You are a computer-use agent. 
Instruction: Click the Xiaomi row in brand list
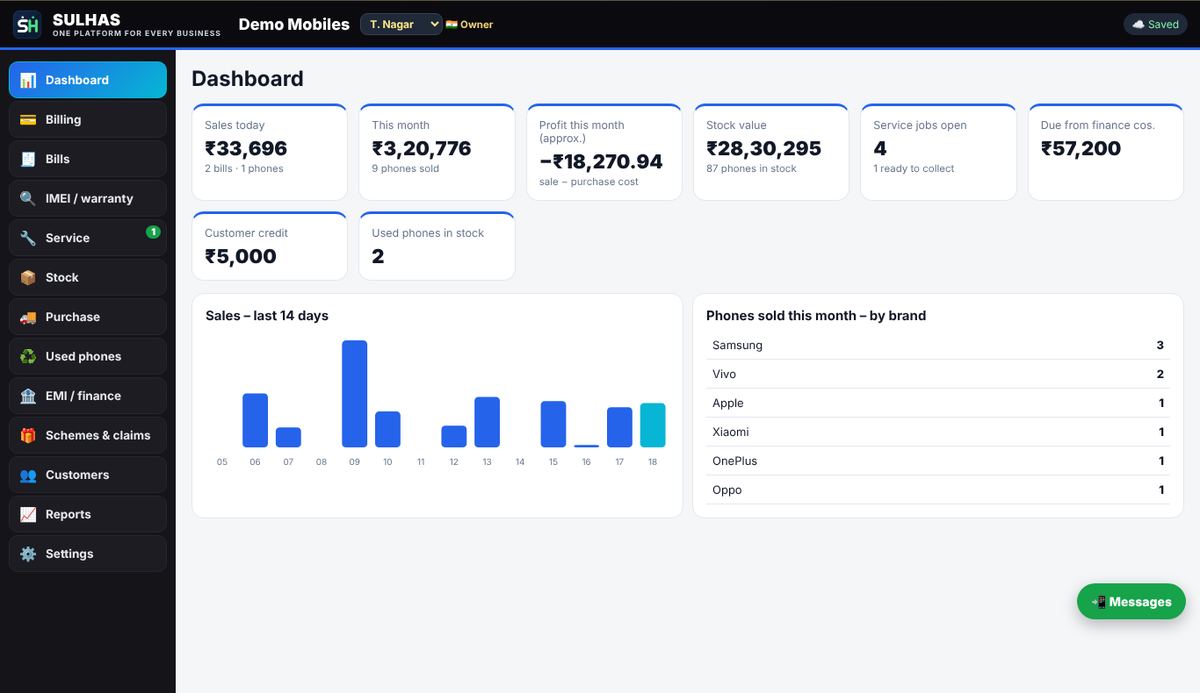(938, 432)
